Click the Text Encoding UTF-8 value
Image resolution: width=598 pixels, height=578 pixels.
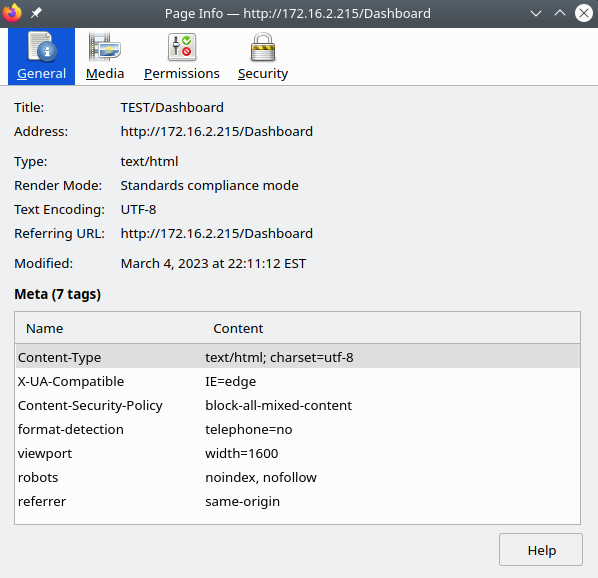(138, 210)
